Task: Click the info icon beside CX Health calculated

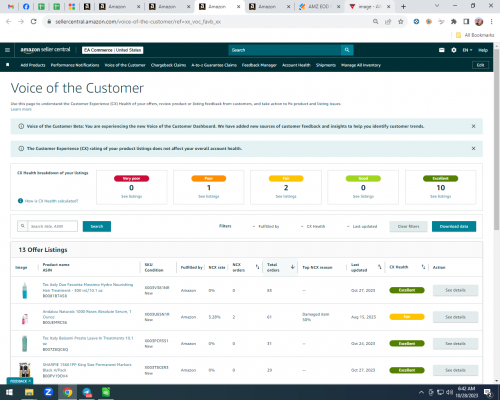Action: (x=20, y=201)
